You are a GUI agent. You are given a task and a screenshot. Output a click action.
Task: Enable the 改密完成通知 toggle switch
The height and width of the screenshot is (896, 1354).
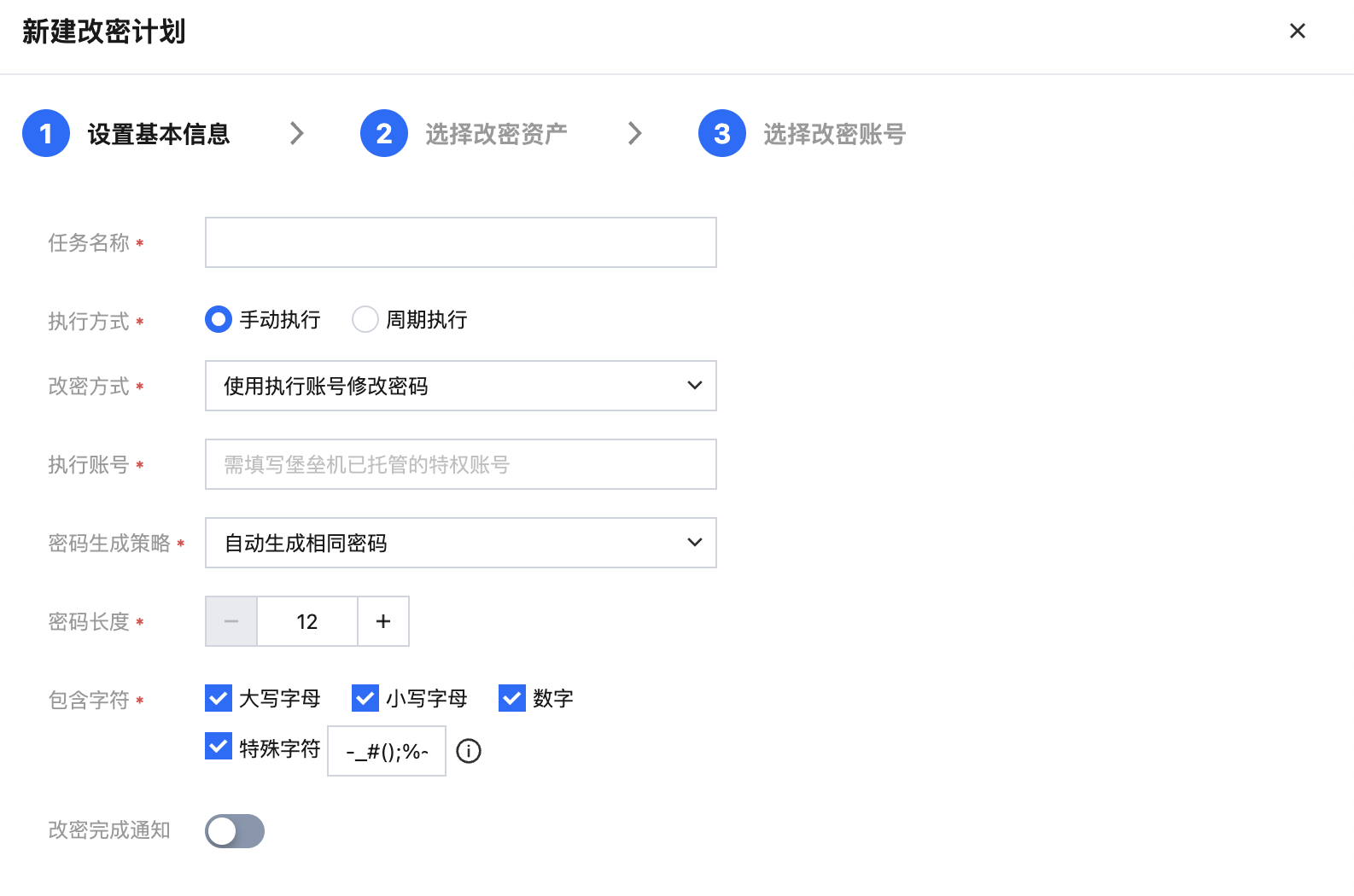tap(235, 831)
